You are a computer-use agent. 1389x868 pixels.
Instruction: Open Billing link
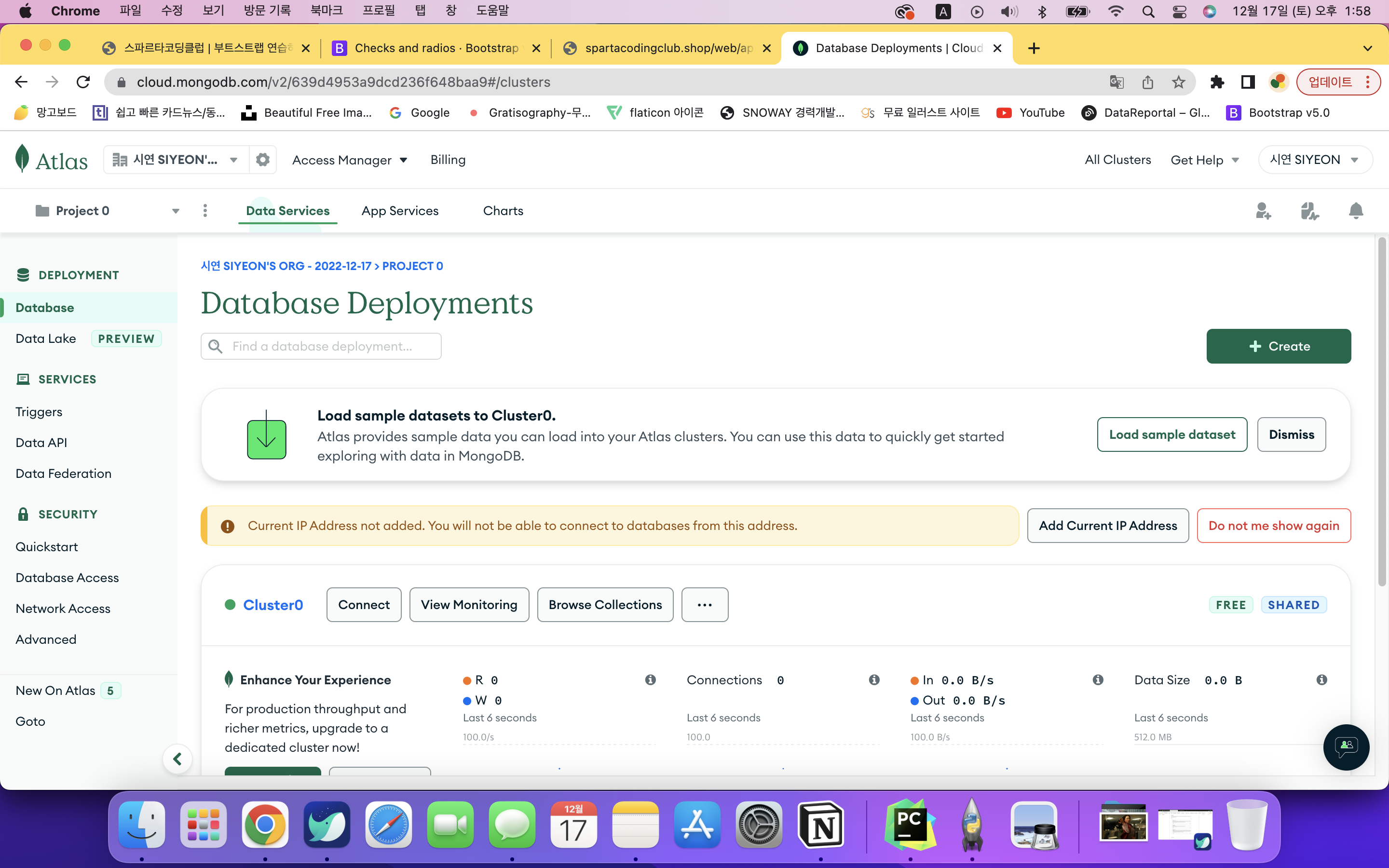tap(448, 160)
